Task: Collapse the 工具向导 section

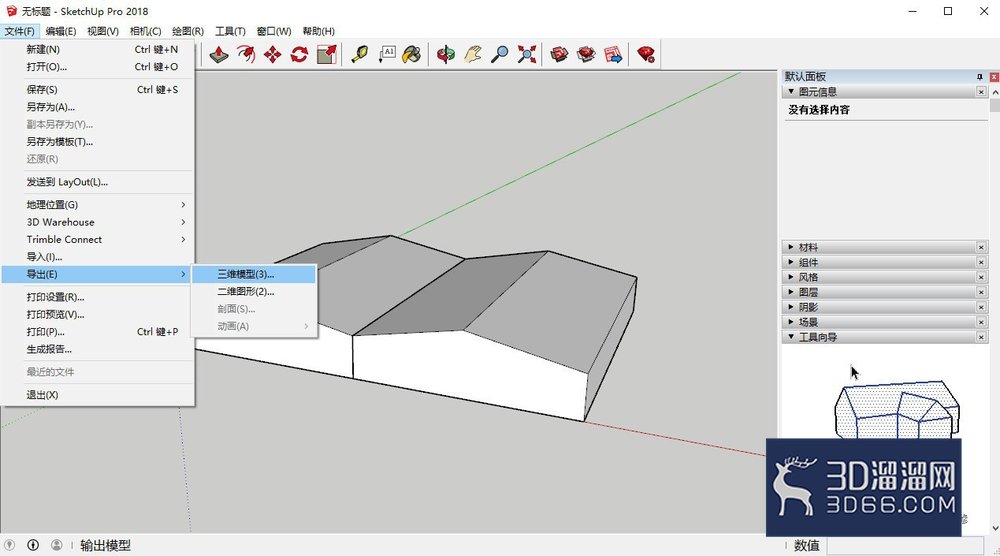Action: (x=791, y=337)
